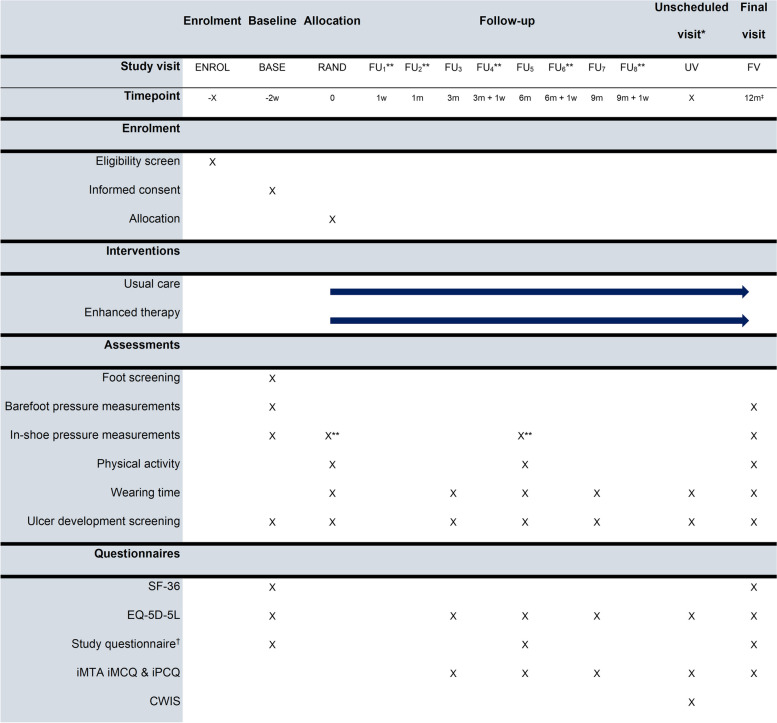Select the 'SF-36' row label
Screen dimensions: 777x723
tap(164, 586)
